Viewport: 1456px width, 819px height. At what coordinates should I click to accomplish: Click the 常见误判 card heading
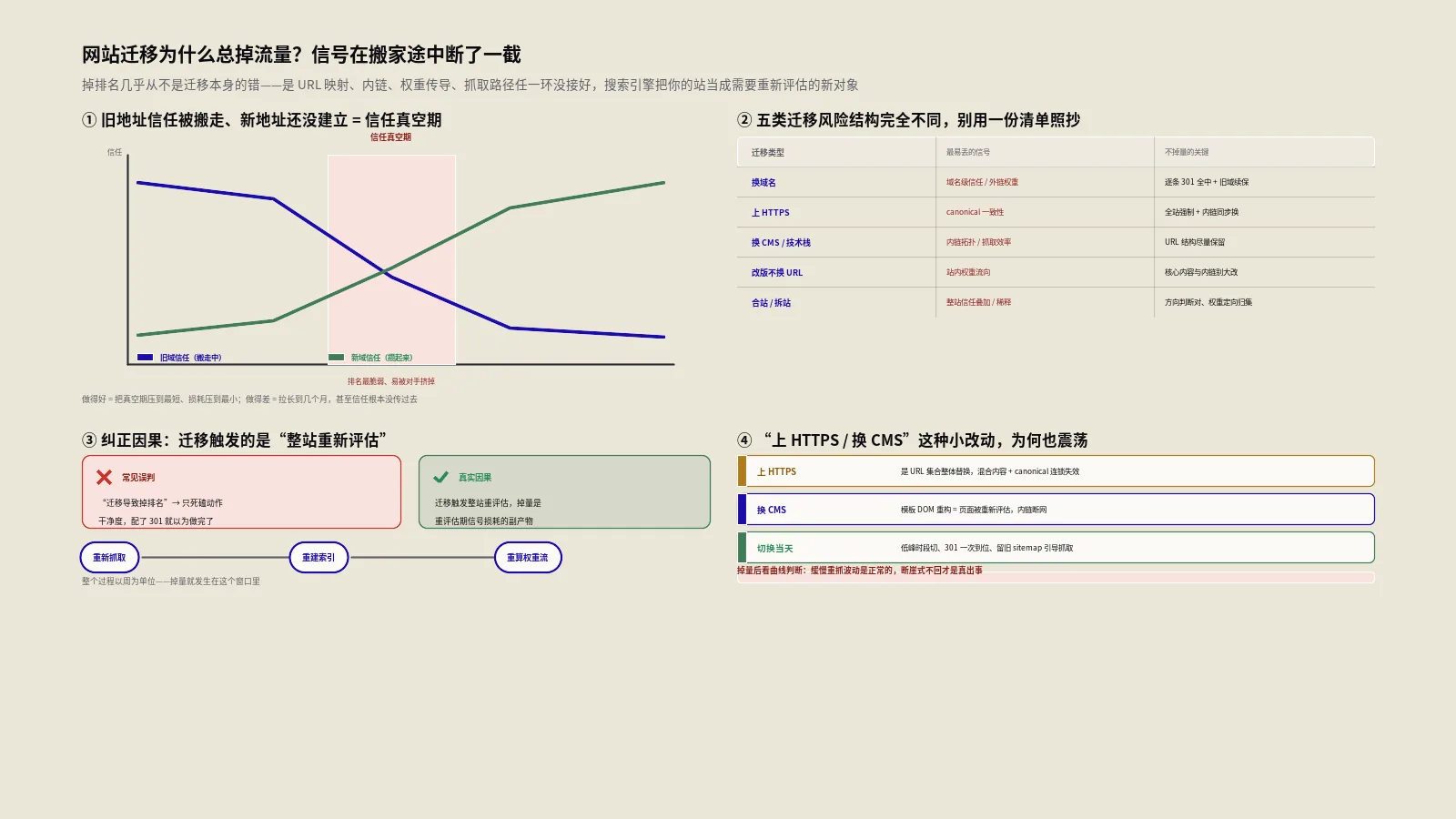(x=138, y=477)
